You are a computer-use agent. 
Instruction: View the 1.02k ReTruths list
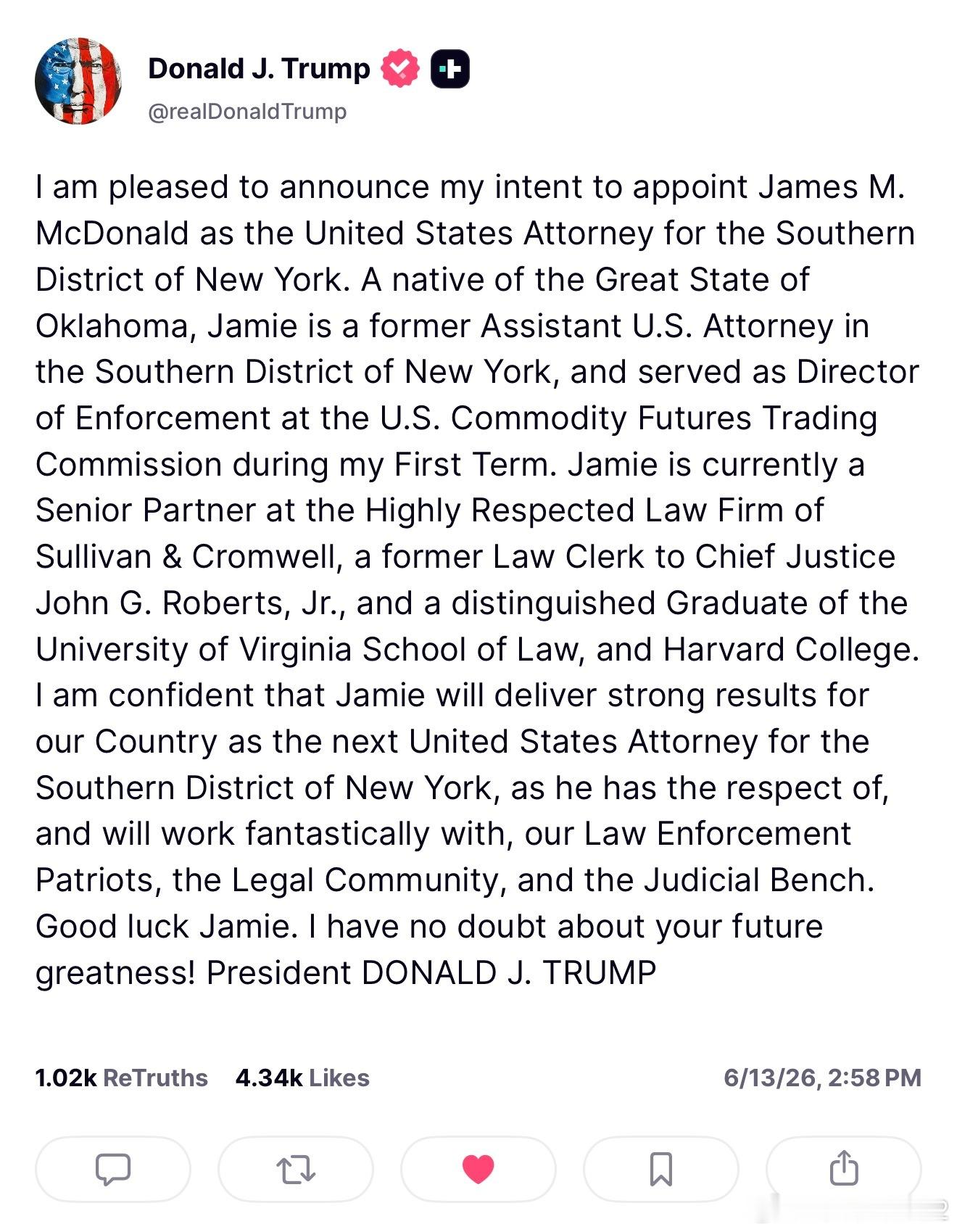[121, 1078]
